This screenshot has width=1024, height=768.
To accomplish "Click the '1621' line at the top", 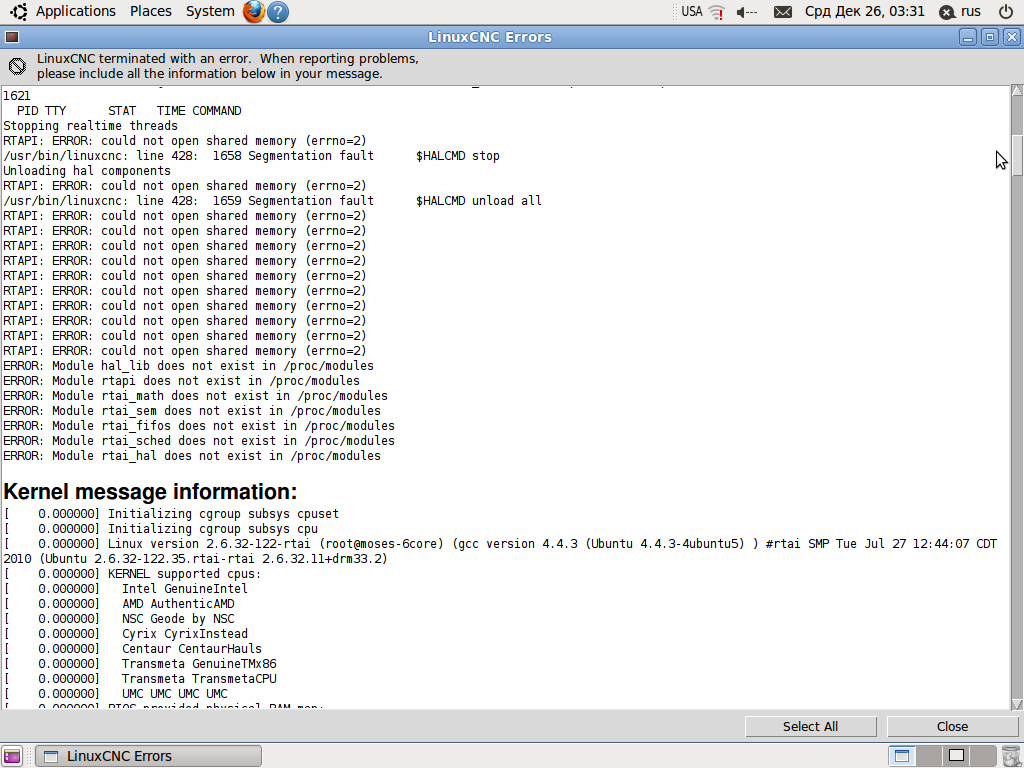I will (x=17, y=95).
